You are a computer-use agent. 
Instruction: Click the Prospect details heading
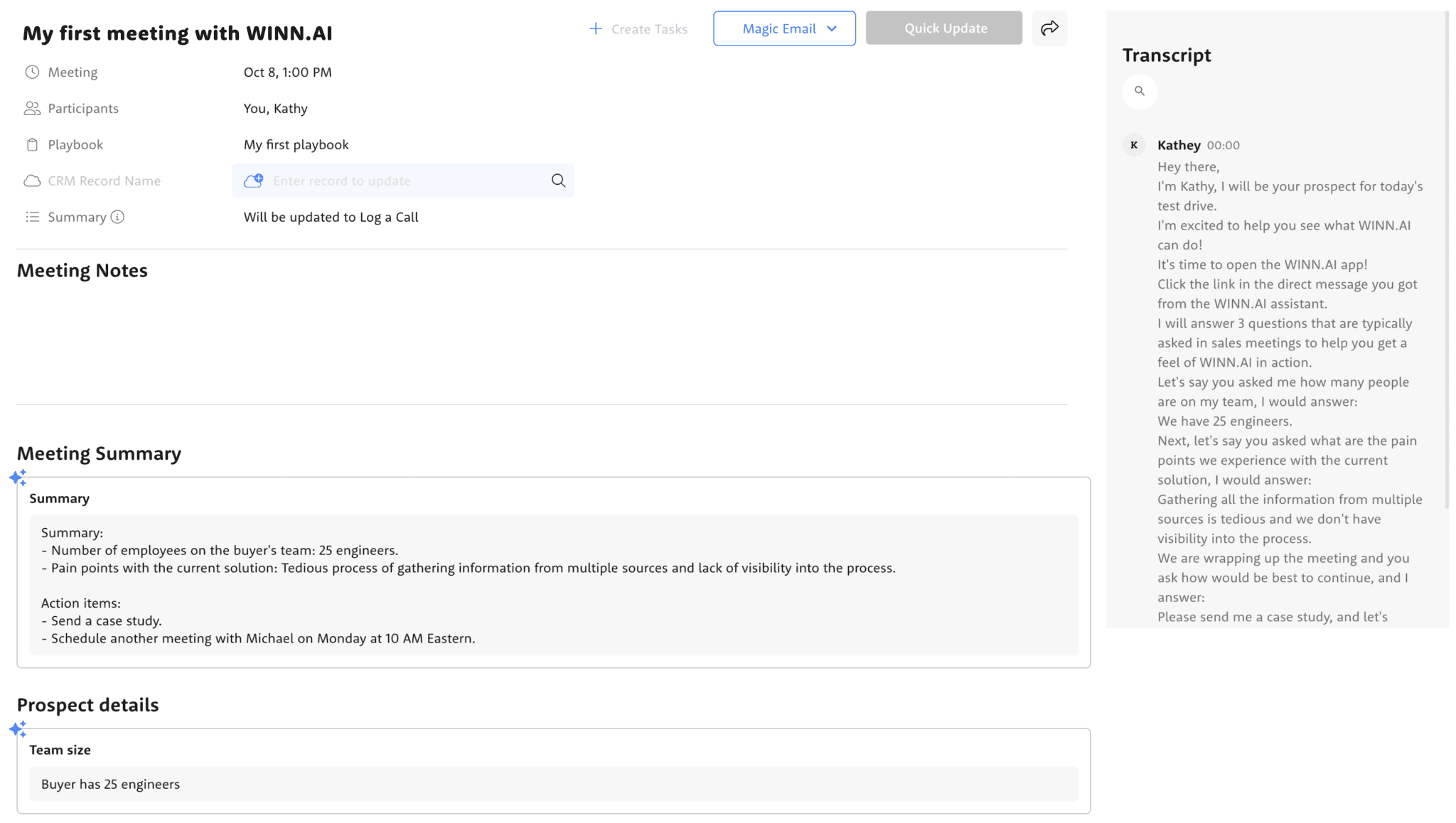pos(88,705)
